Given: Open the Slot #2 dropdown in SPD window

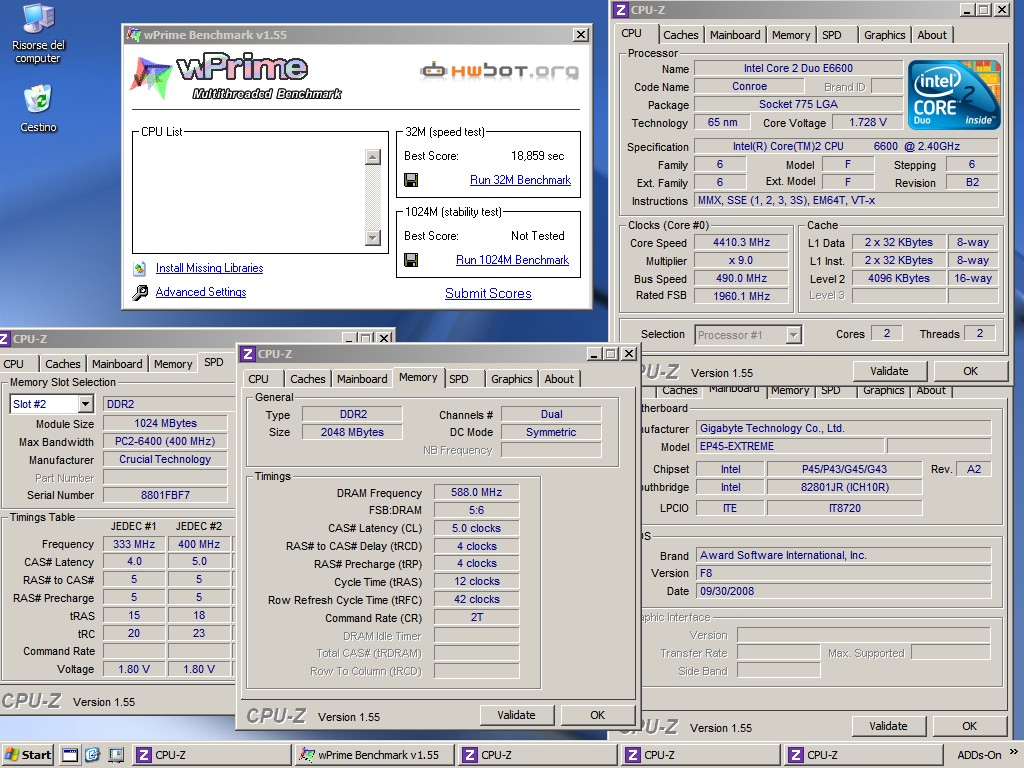Looking at the screenshot, I should [86, 404].
